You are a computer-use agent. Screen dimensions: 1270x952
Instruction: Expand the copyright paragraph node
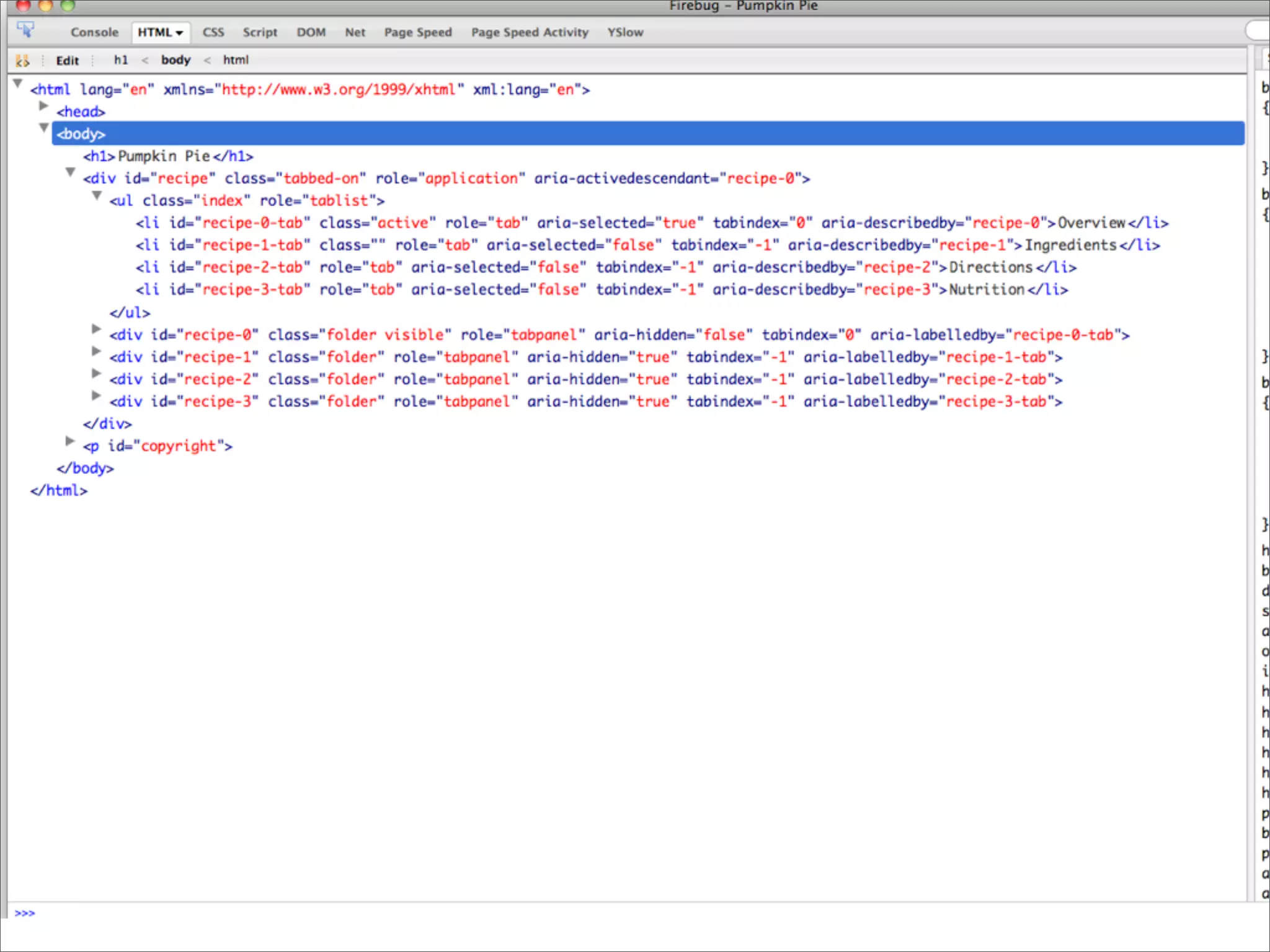click(x=70, y=441)
